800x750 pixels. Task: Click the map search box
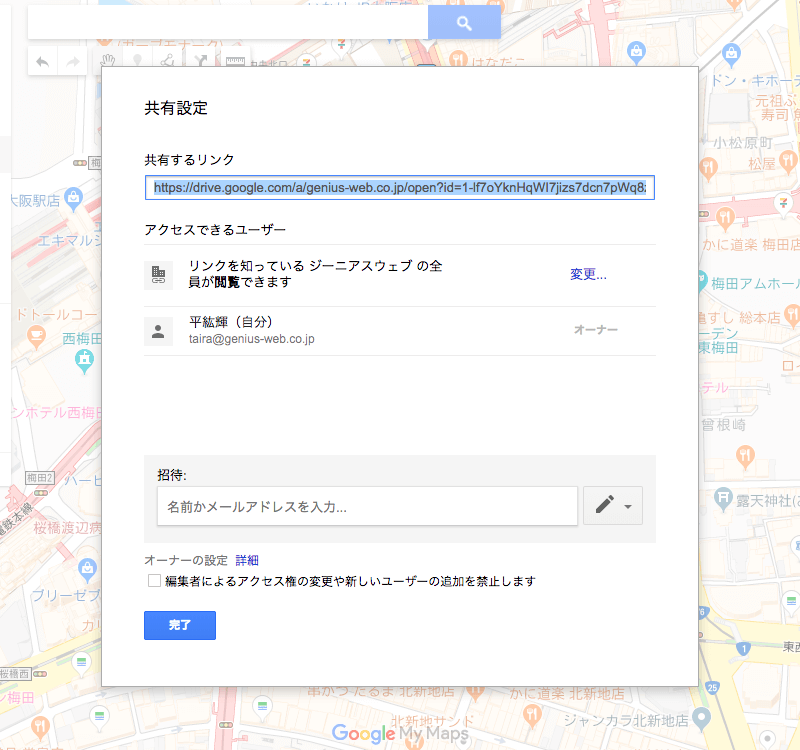click(228, 22)
